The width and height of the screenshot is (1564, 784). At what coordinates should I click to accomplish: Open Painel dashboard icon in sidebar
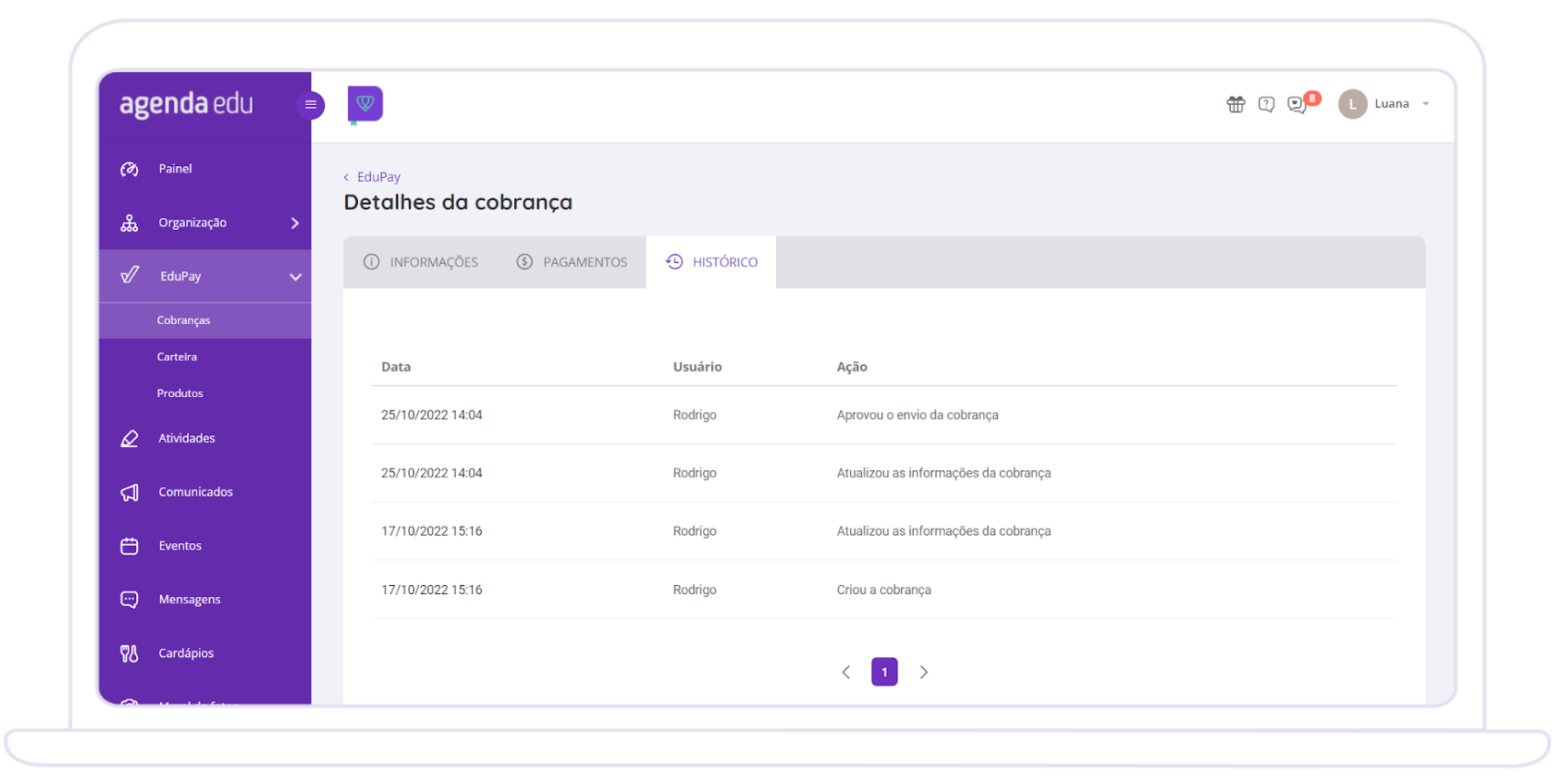130,169
